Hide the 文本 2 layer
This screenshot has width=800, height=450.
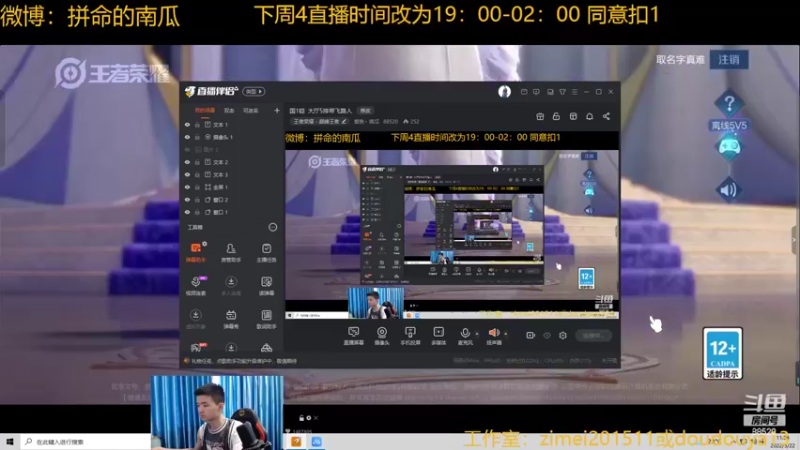pos(187,162)
